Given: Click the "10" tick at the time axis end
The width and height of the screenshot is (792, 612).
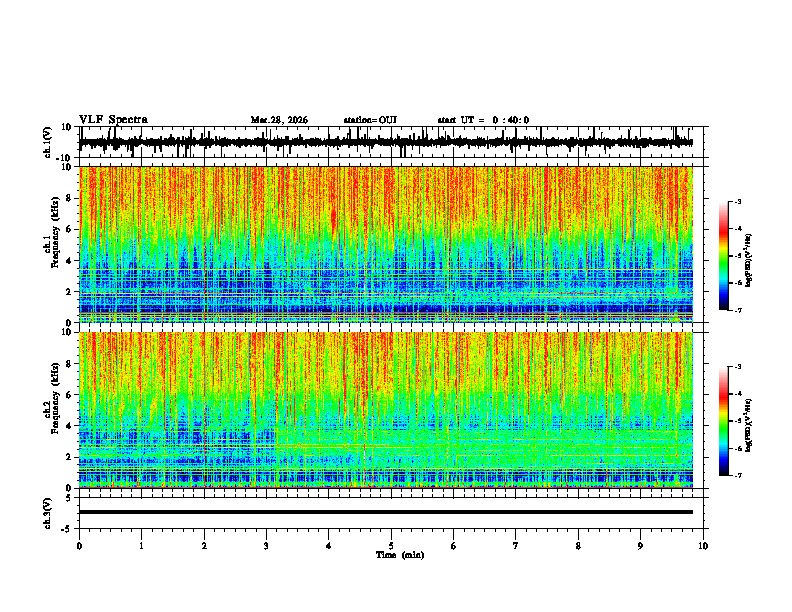Looking at the screenshot, I should [x=703, y=546].
